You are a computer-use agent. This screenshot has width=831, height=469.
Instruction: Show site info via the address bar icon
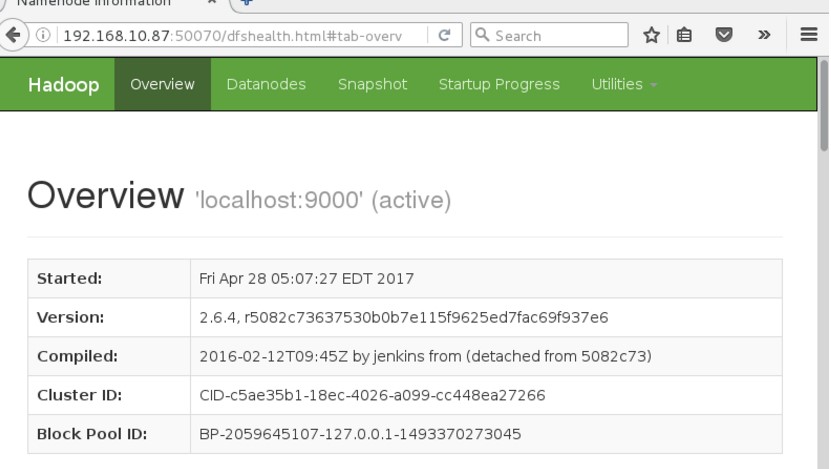(43, 35)
